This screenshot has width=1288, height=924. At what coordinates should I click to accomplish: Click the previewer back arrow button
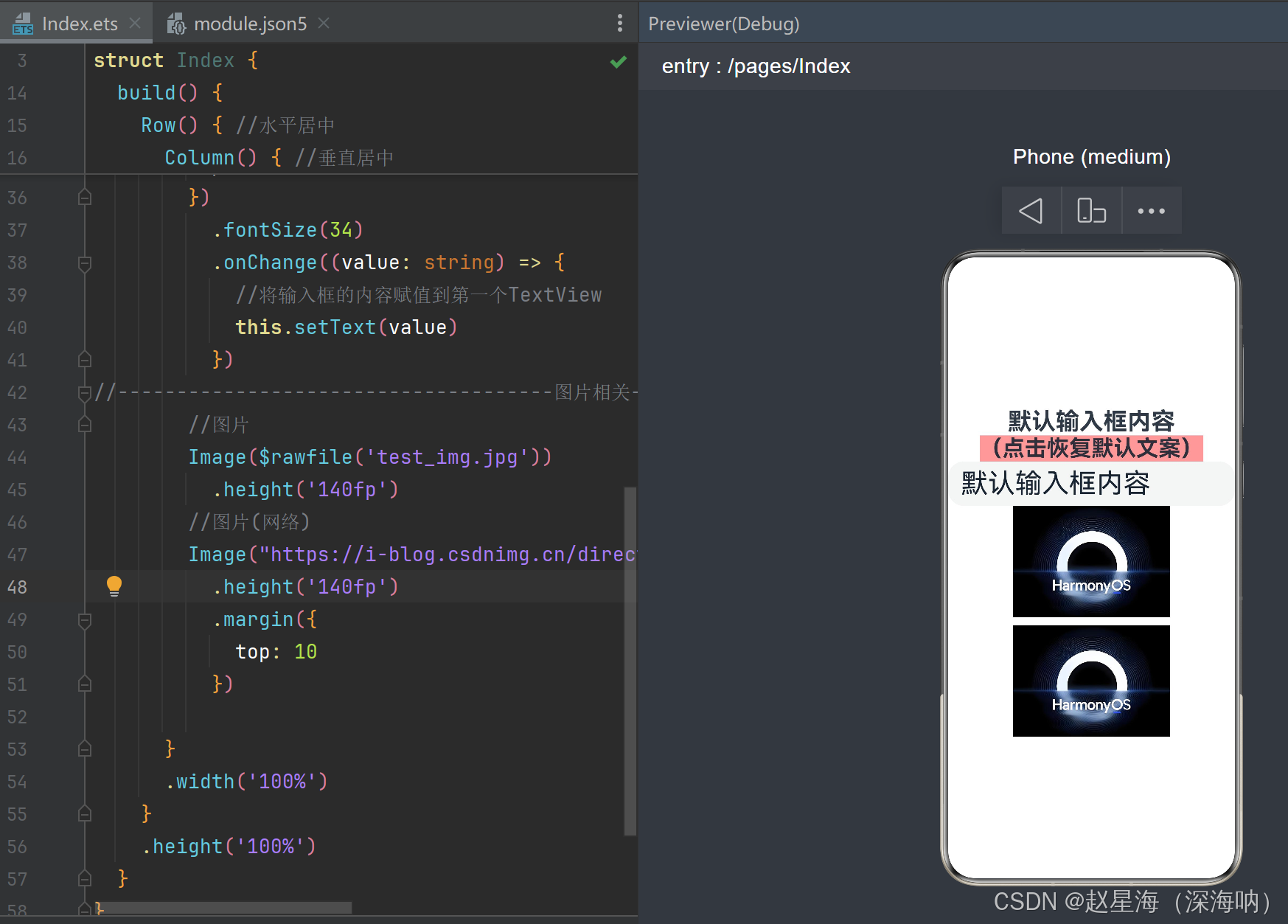(x=1031, y=211)
